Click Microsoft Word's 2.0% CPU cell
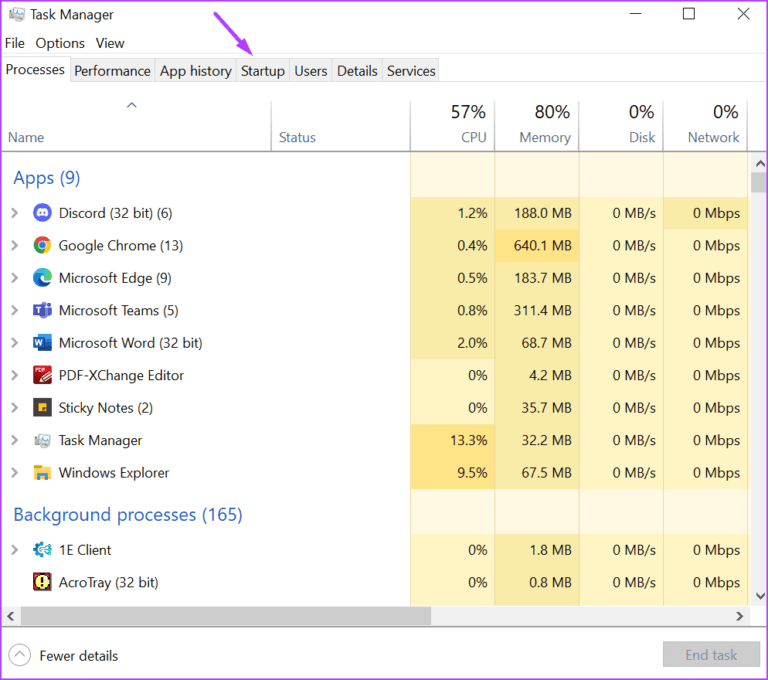The height and width of the screenshot is (680, 768). pos(452,342)
